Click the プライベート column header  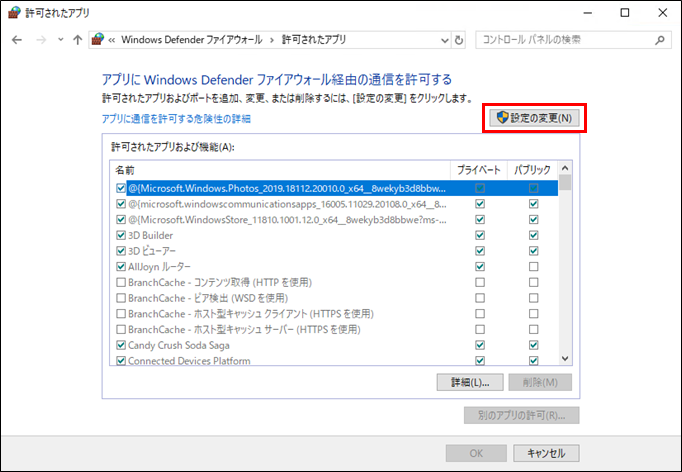coord(479,170)
